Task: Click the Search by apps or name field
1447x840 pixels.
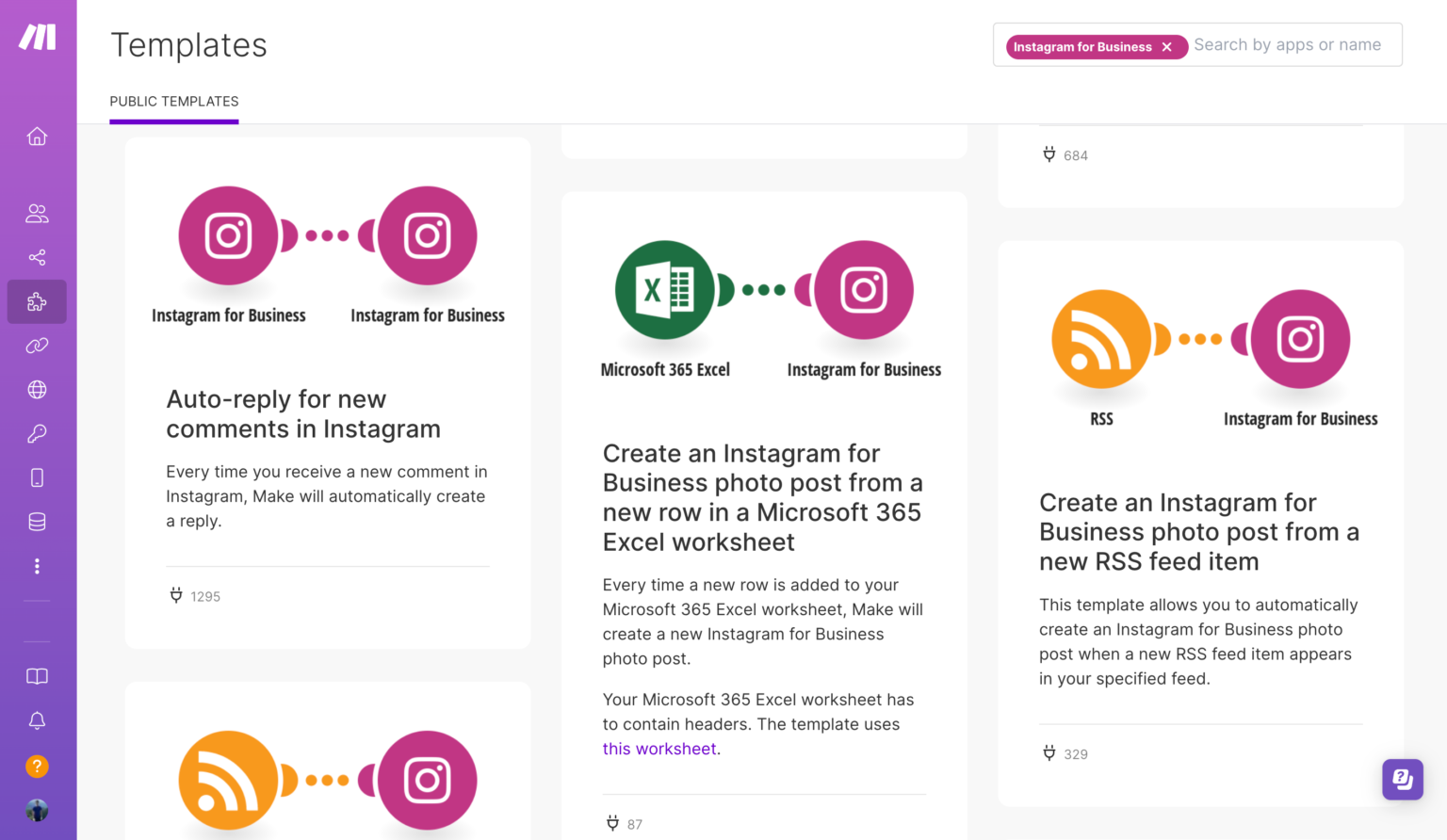Action: 1291,45
